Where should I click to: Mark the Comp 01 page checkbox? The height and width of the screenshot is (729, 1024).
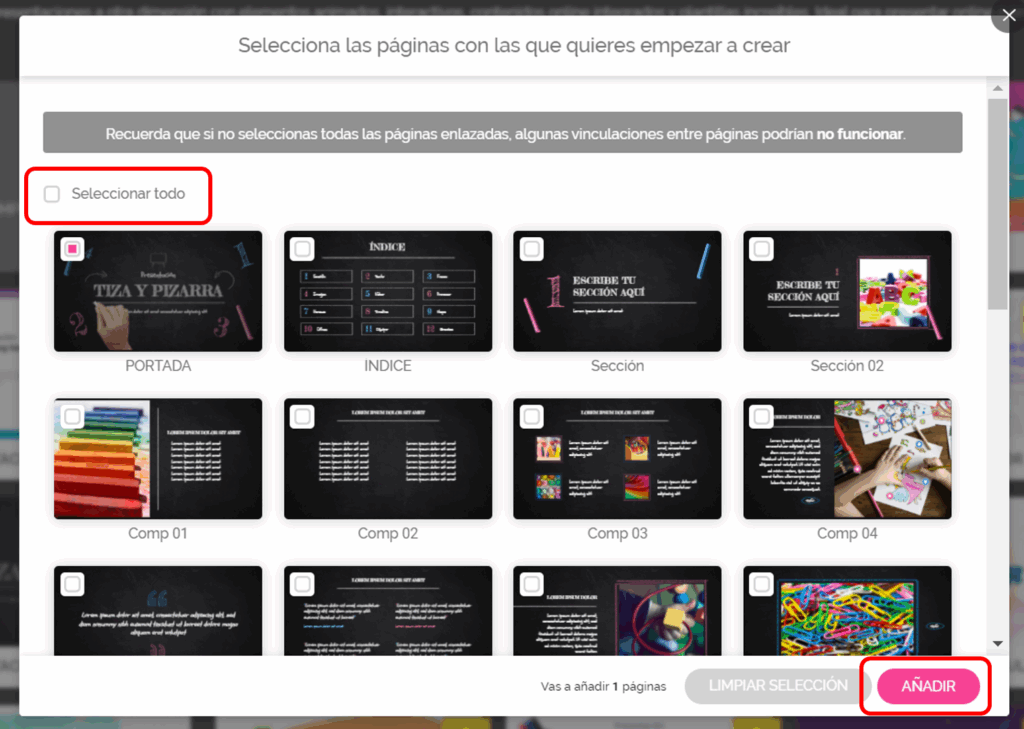(72, 415)
